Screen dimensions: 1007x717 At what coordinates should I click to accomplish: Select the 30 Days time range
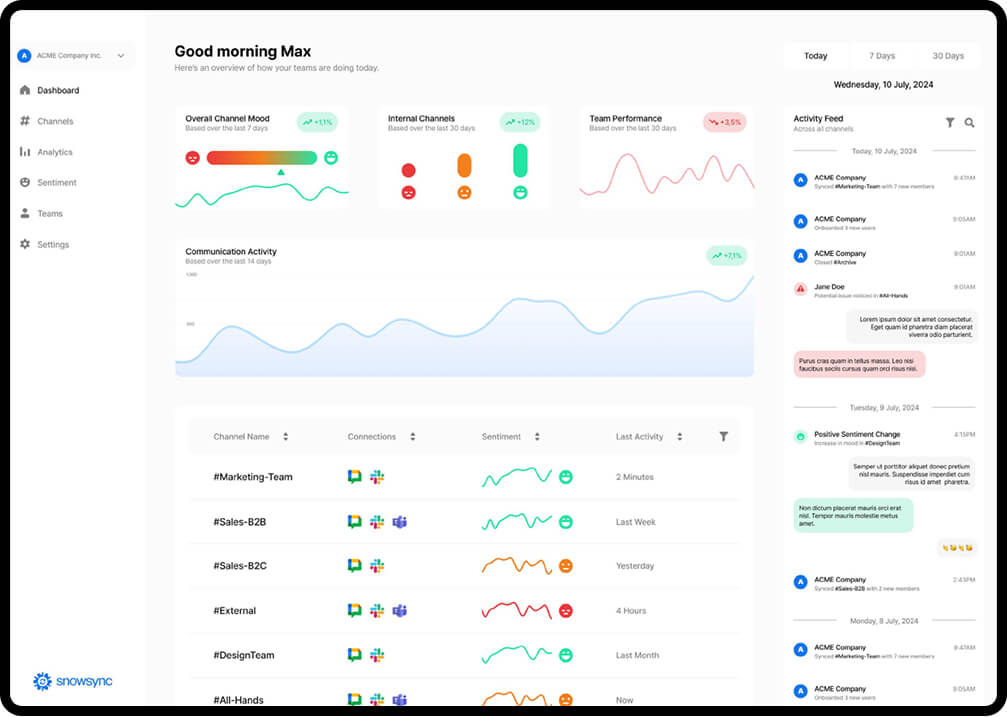[x=947, y=56]
